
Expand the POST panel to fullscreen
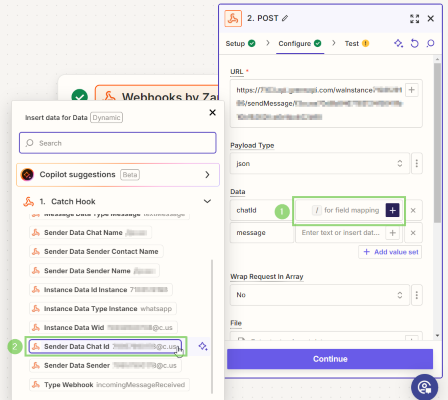pyautogui.click(x=414, y=19)
